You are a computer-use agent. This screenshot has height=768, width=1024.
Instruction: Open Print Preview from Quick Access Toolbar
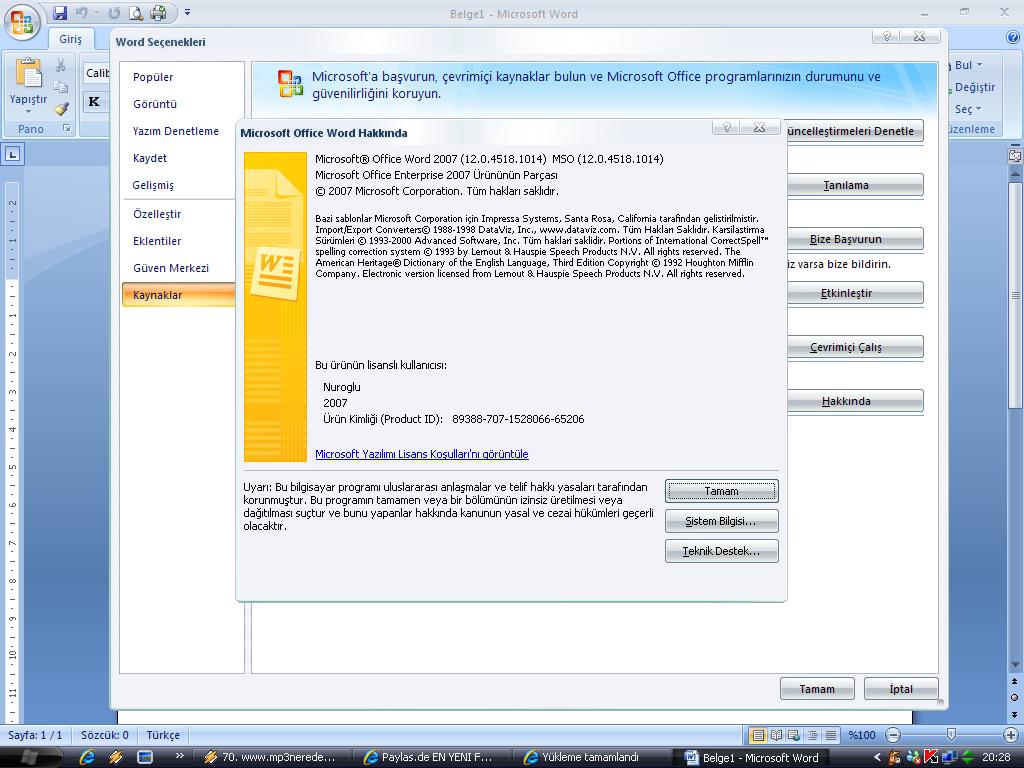pyautogui.click(x=136, y=13)
